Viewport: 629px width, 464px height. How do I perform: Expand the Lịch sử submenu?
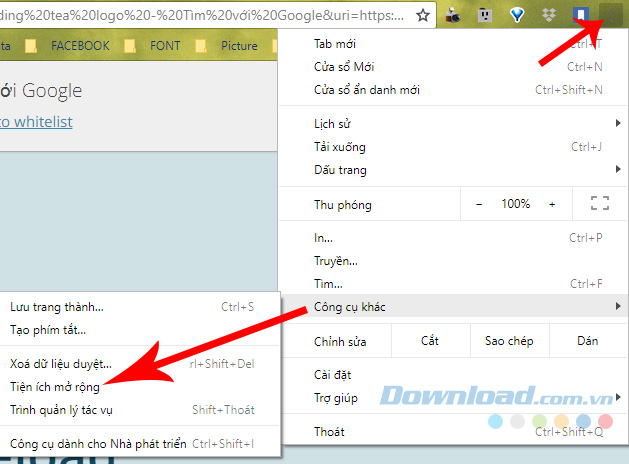tap(453, 124)
